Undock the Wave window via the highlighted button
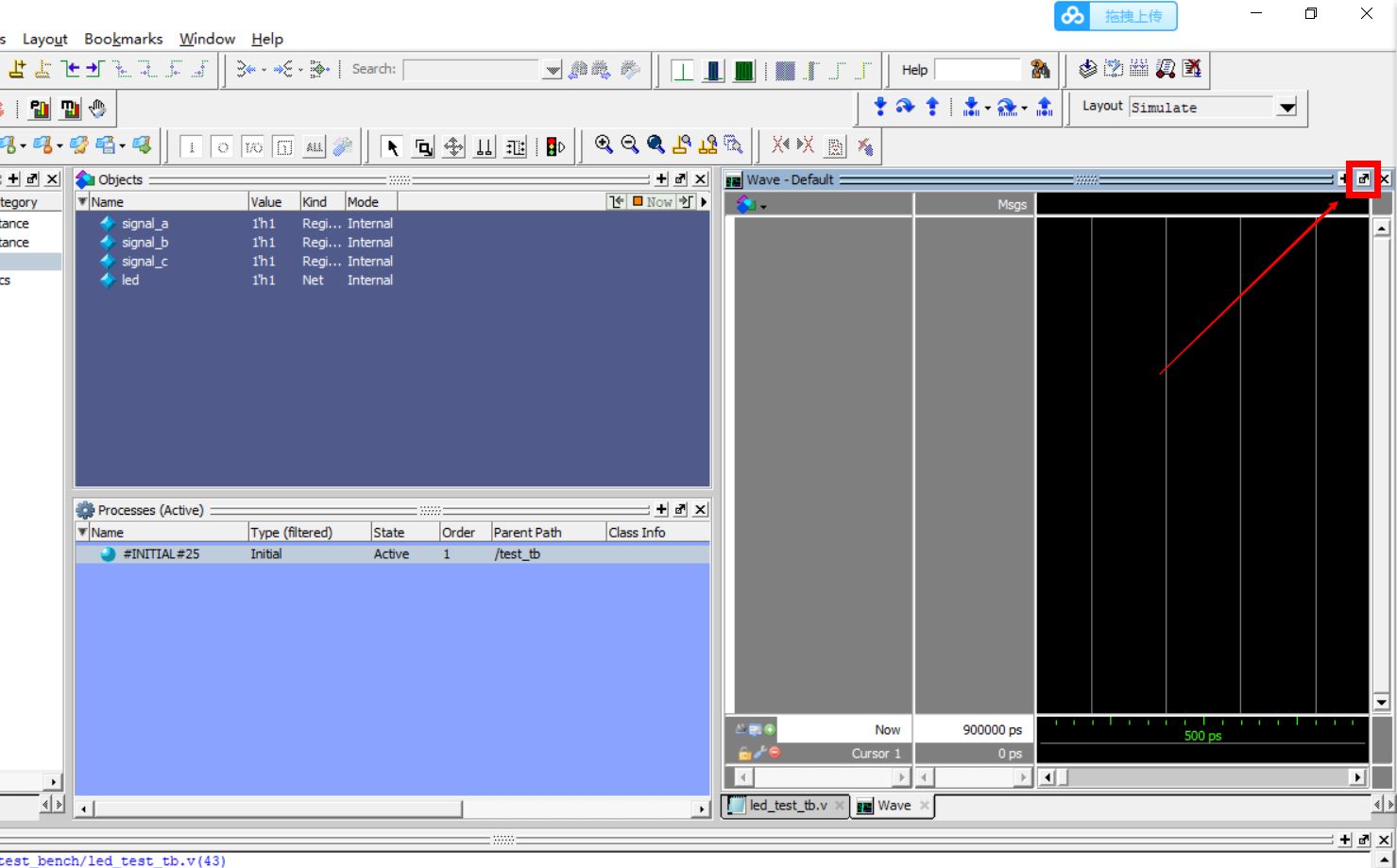The height and width of the screenshot is (868, 1397). tap(1363, 179)
